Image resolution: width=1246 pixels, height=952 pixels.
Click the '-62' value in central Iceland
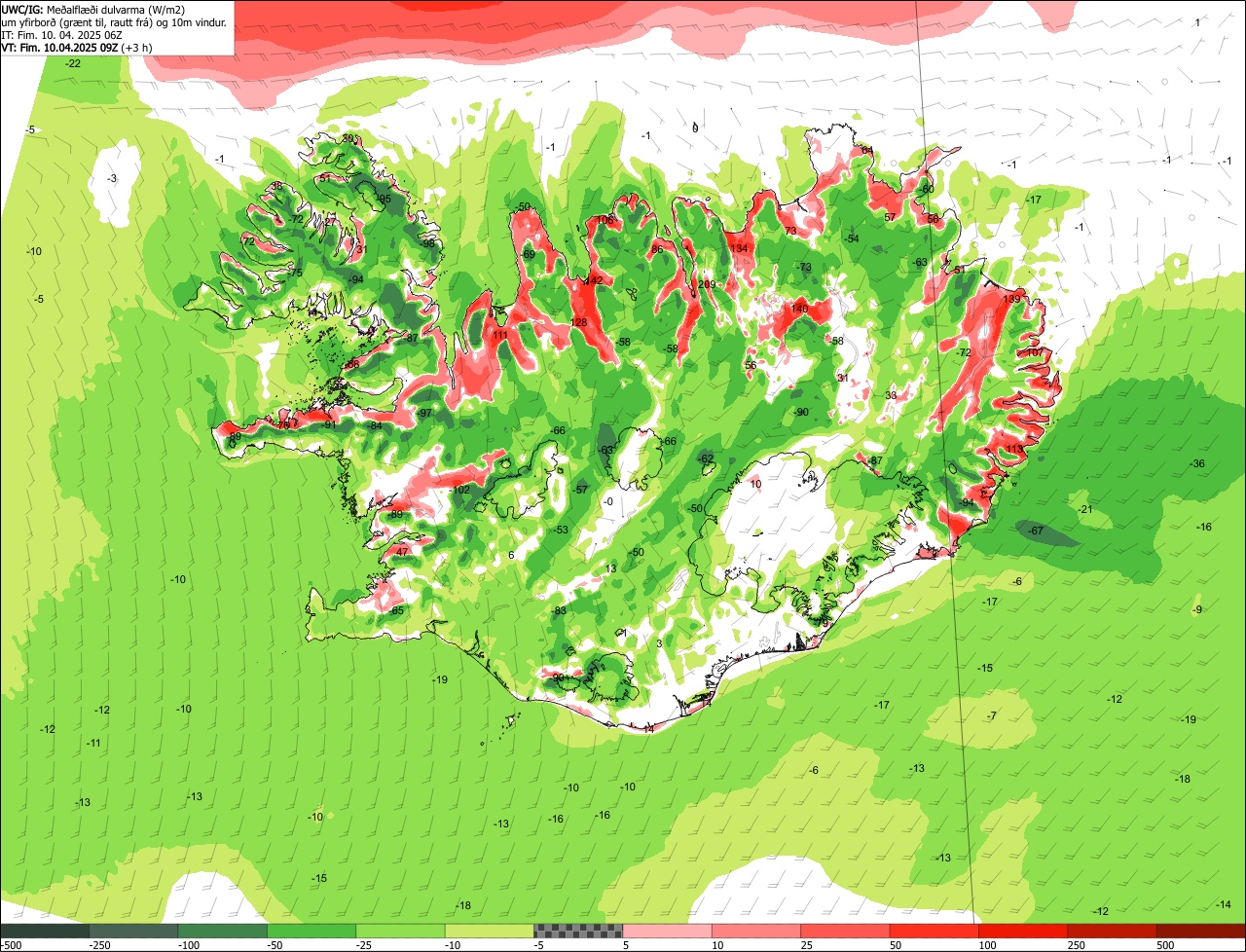(706, 458)
